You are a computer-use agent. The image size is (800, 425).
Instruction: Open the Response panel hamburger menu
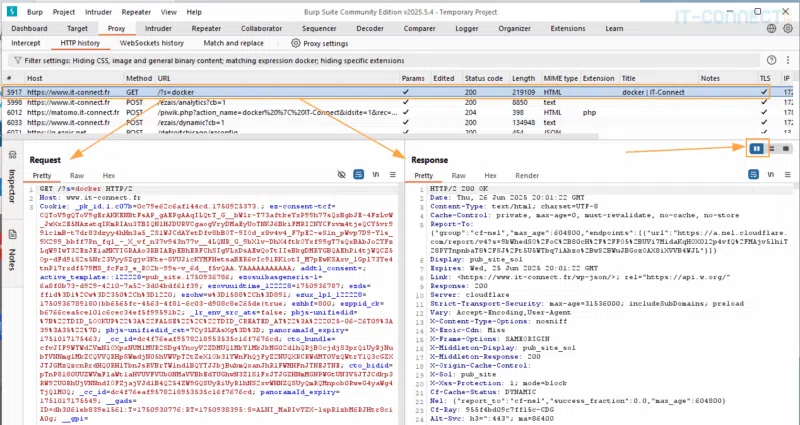pos(788,174)
